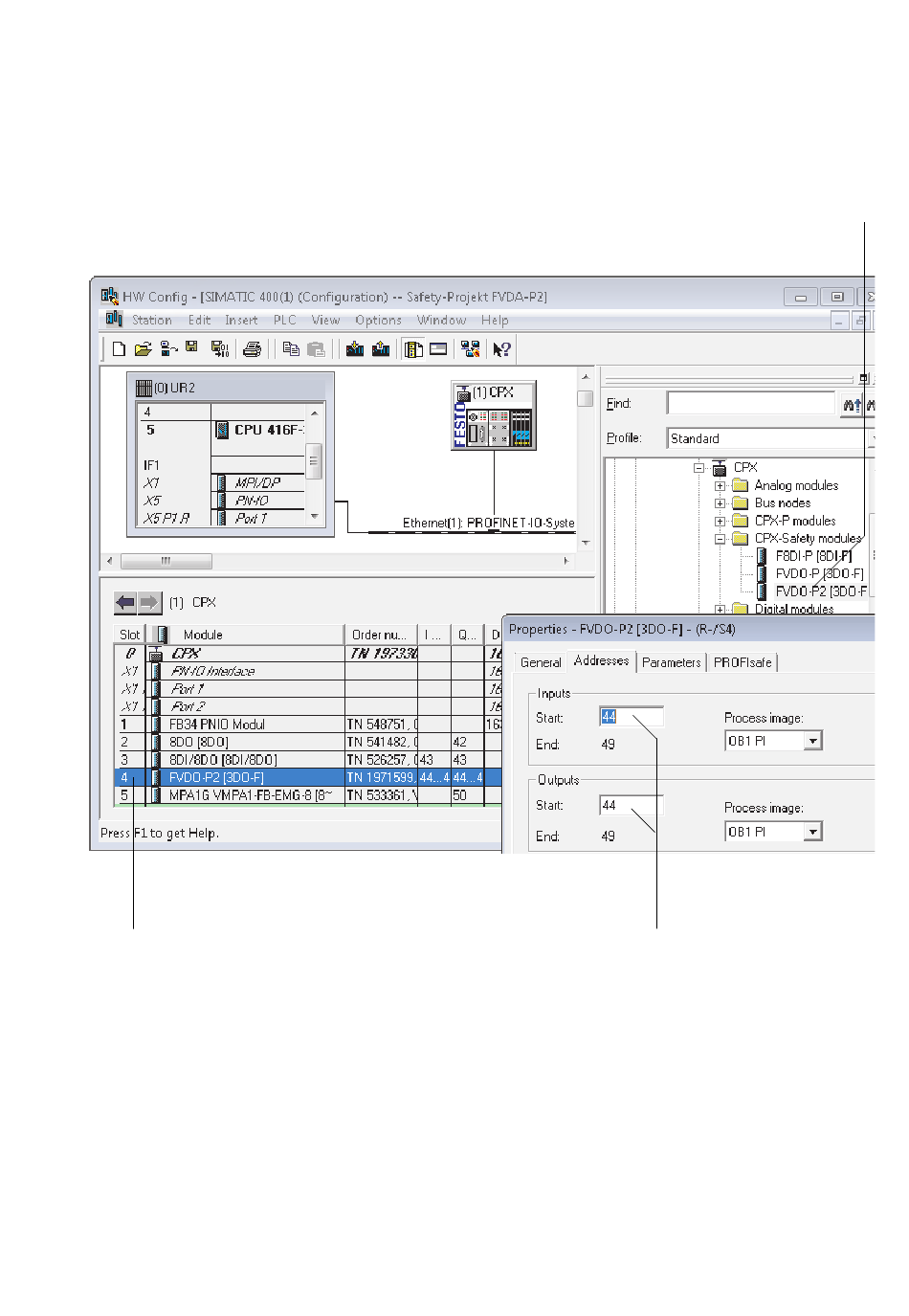Click the Address Overview toolbar icon

(438, 349)
